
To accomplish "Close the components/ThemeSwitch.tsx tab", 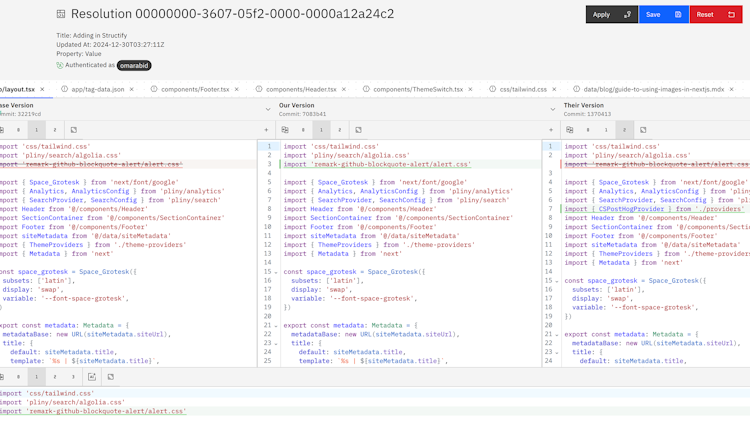I will coord(470,89).
